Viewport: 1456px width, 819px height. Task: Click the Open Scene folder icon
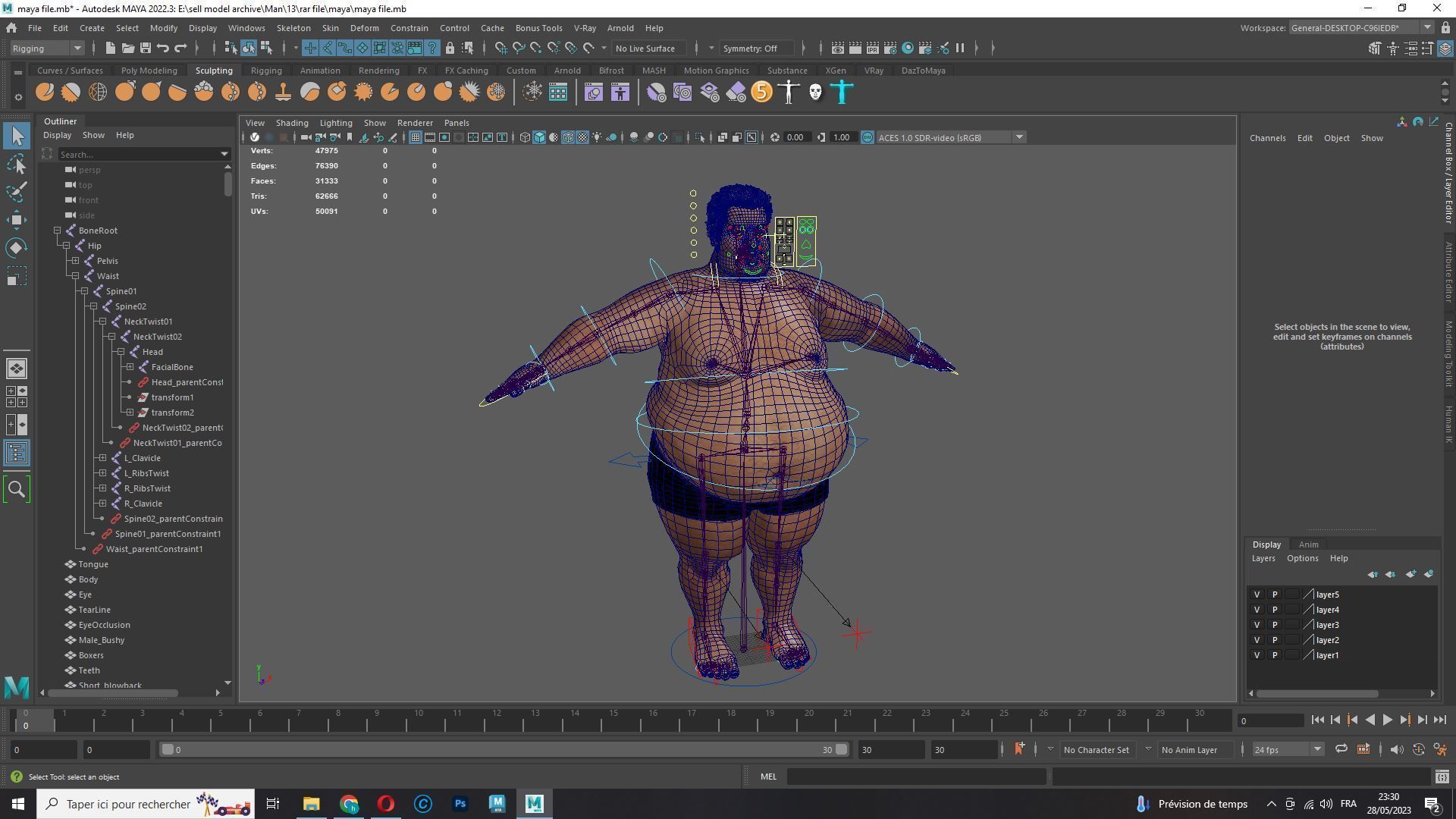pyautogui.click(x=127, y=49)
